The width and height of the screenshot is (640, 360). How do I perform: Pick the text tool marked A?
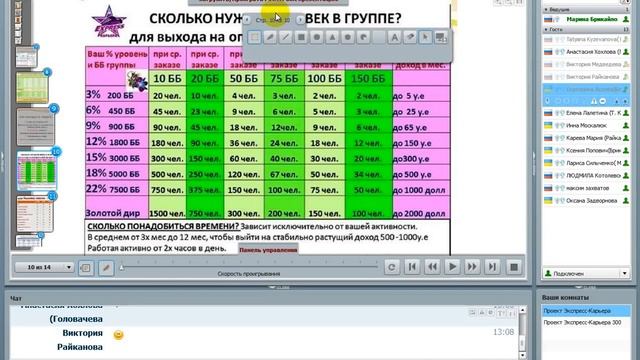point(394,38)
